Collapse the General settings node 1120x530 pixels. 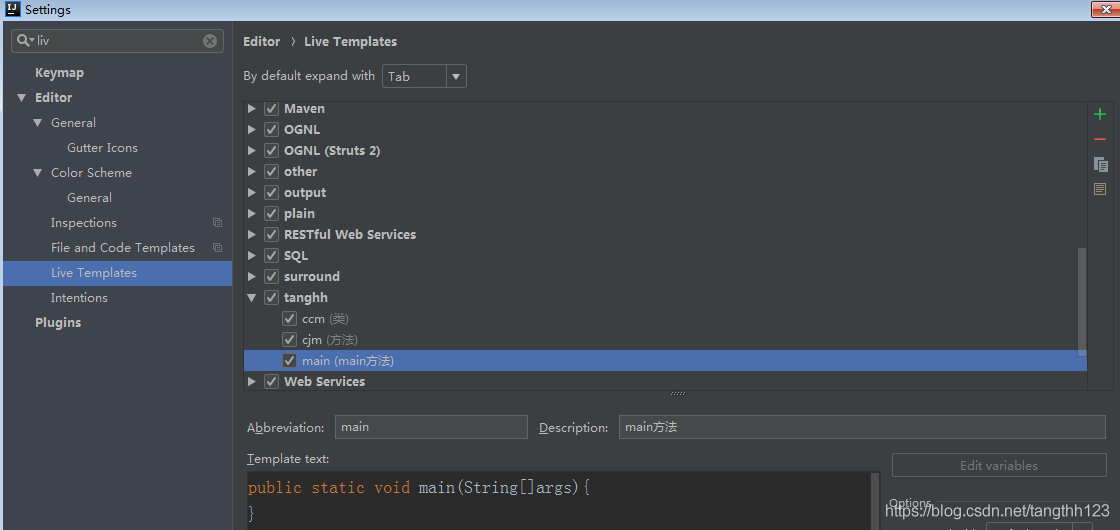pyautogui.click(x=38, y=123)
